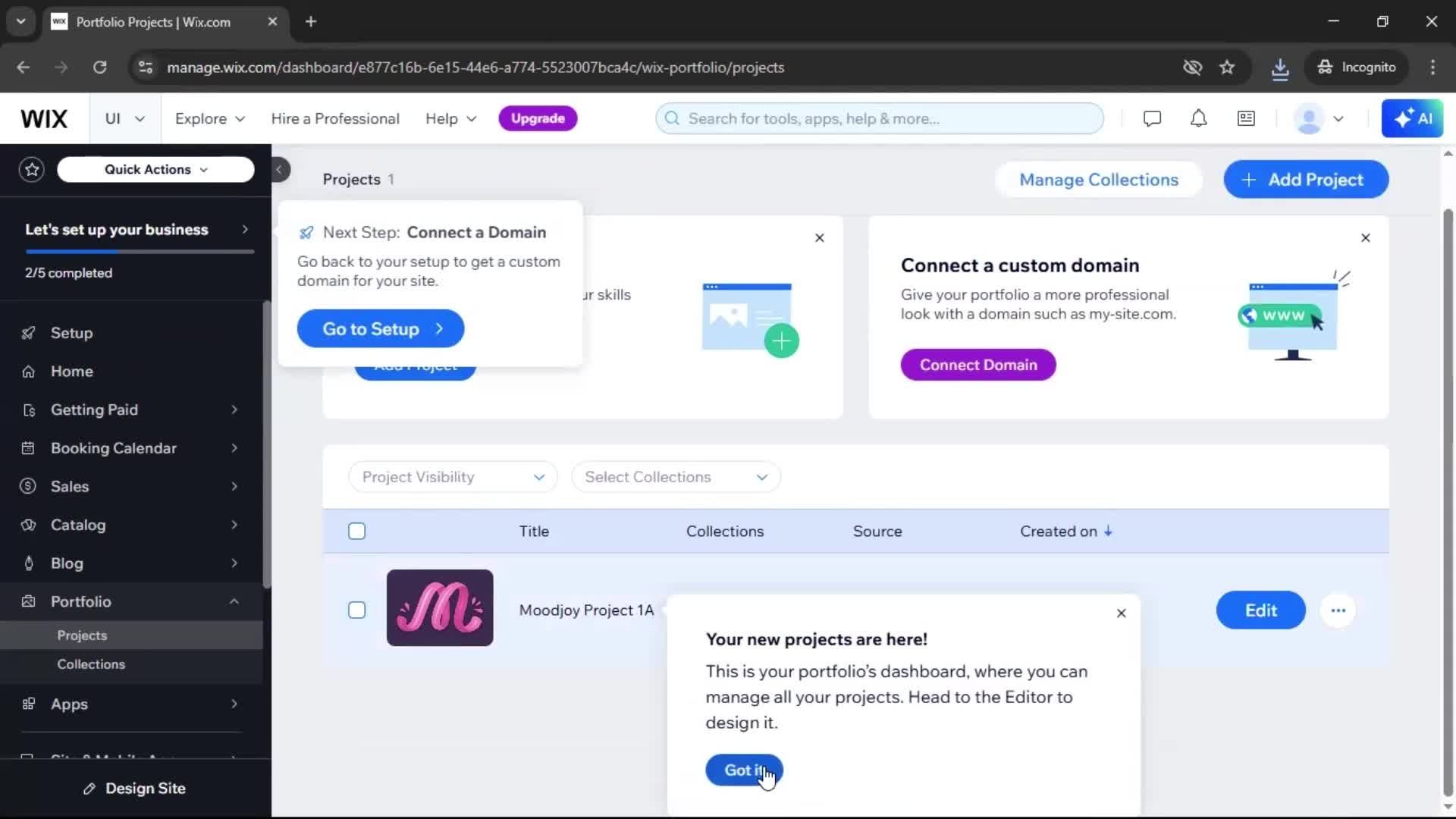Image resolution: width=1456 pixels, height=819 pixels.
Task: Click the Moodjoy project thumbnail
Action: [440, 607]
